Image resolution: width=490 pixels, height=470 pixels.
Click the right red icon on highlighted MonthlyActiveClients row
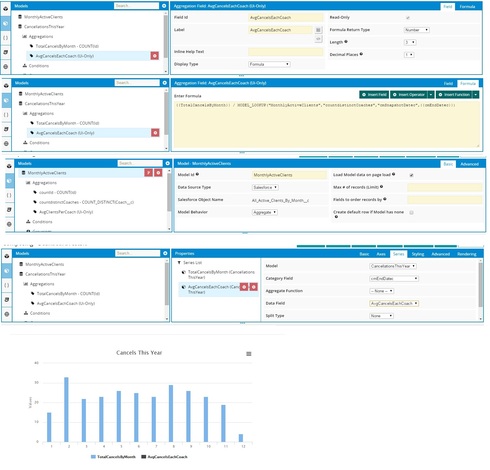(158, 173)
